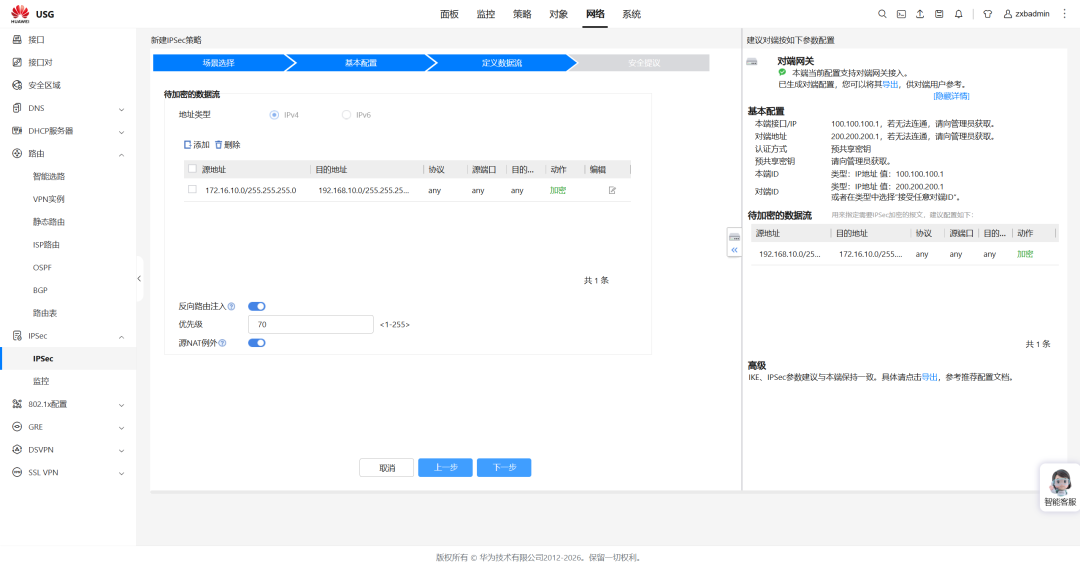Viewport: 1080px width, 568px height.
Task: Switch to the 面板 top tab
Action: [449, 14]
